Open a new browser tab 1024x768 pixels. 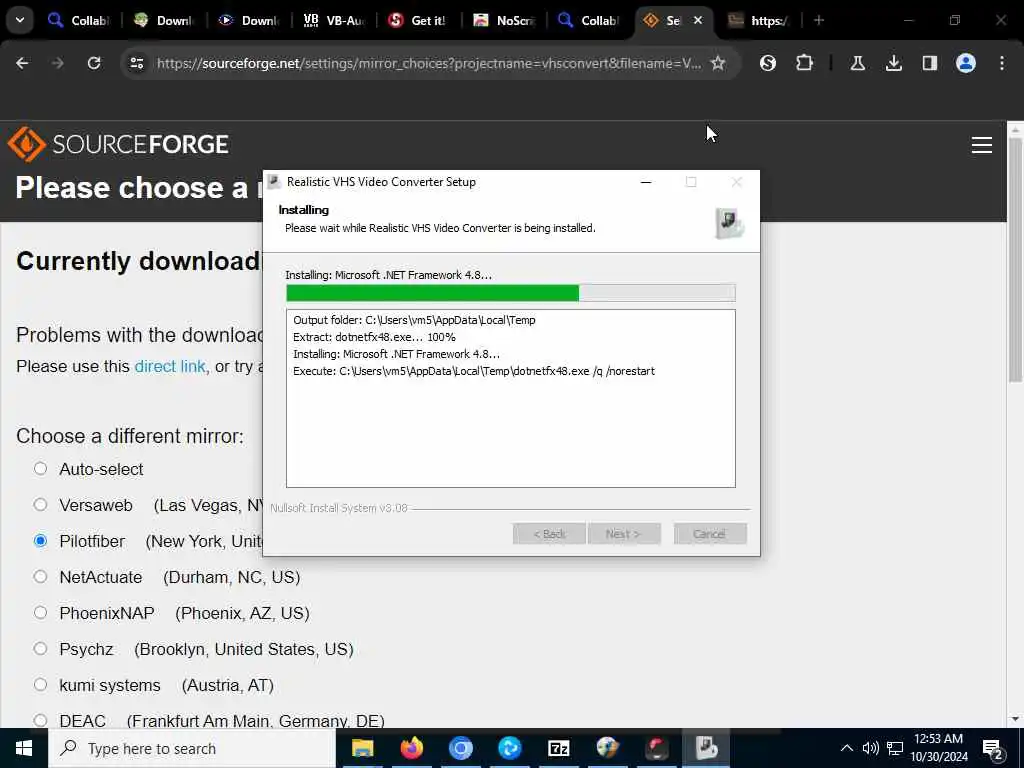(819, 20)
